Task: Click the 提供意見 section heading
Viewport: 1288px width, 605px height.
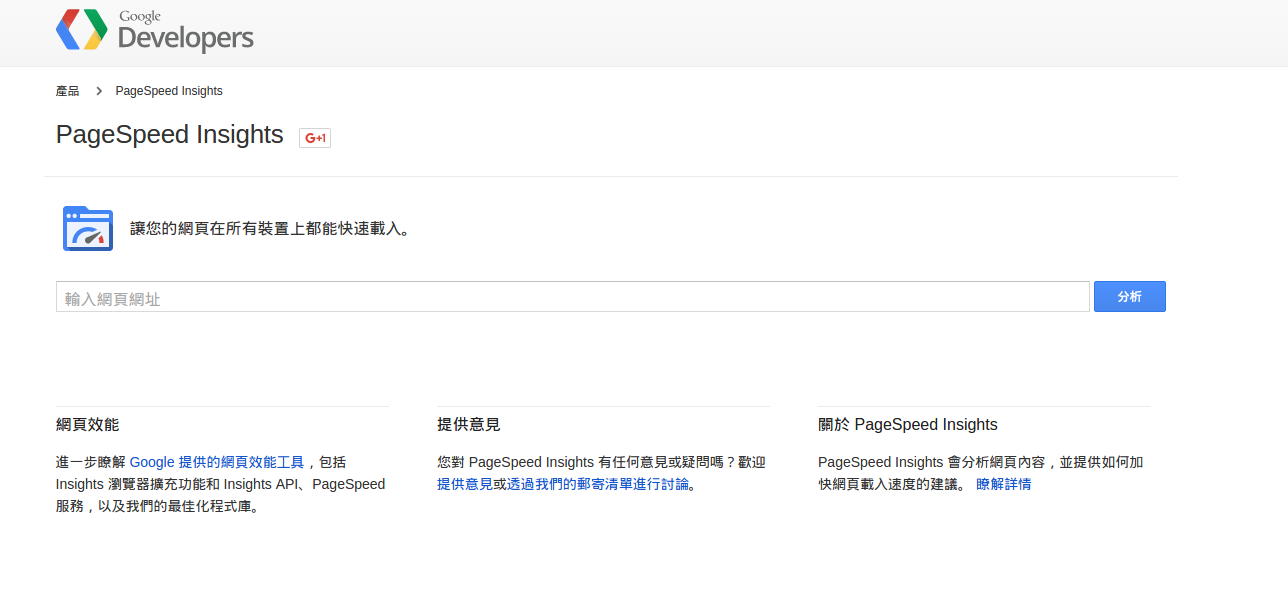Action: [468, 425]
